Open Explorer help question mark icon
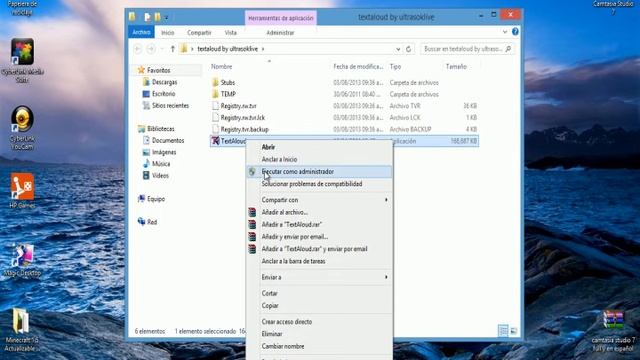The image size is (640, 360). 515,31
